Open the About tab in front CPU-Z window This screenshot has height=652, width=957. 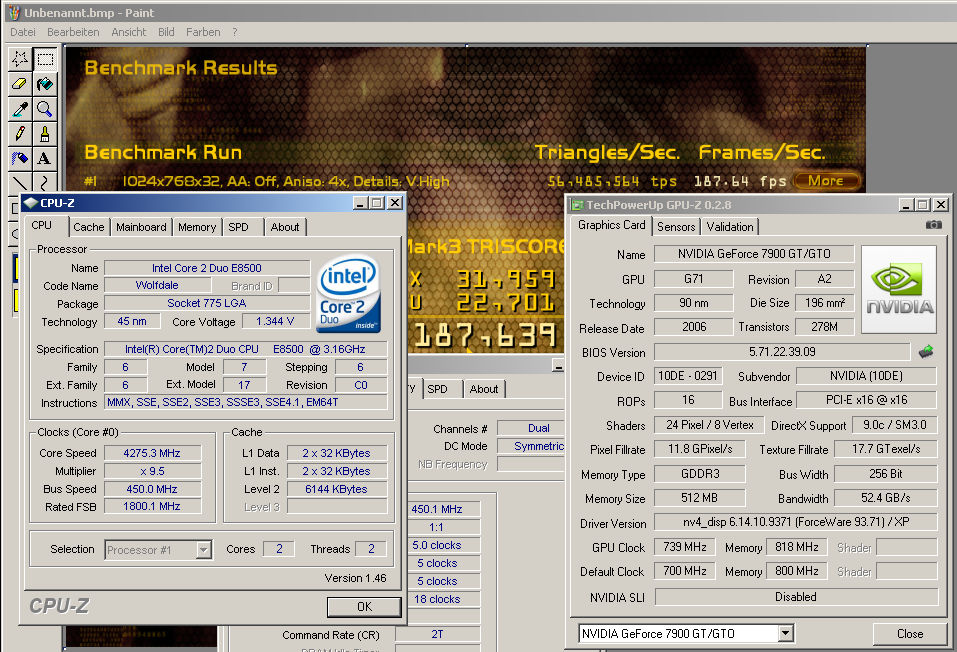coord(285,227)
